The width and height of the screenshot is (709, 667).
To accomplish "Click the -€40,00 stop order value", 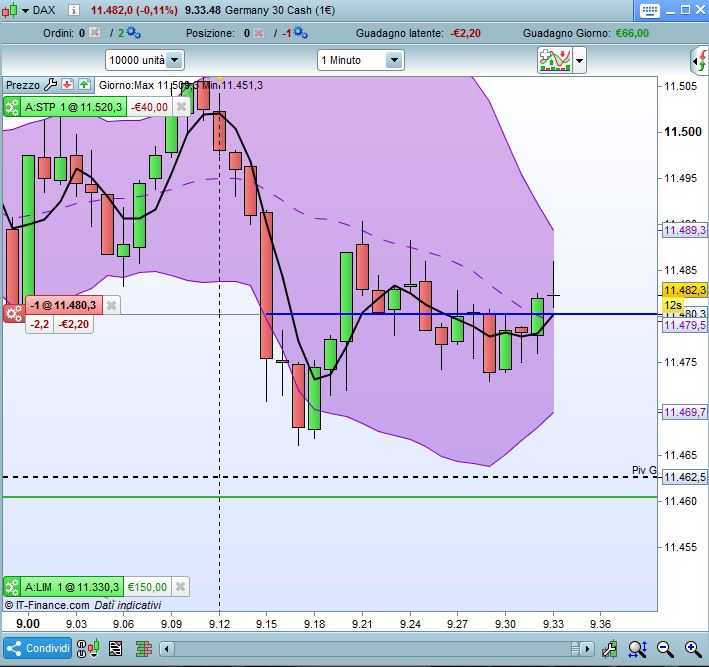I will (x=149, y=107).
